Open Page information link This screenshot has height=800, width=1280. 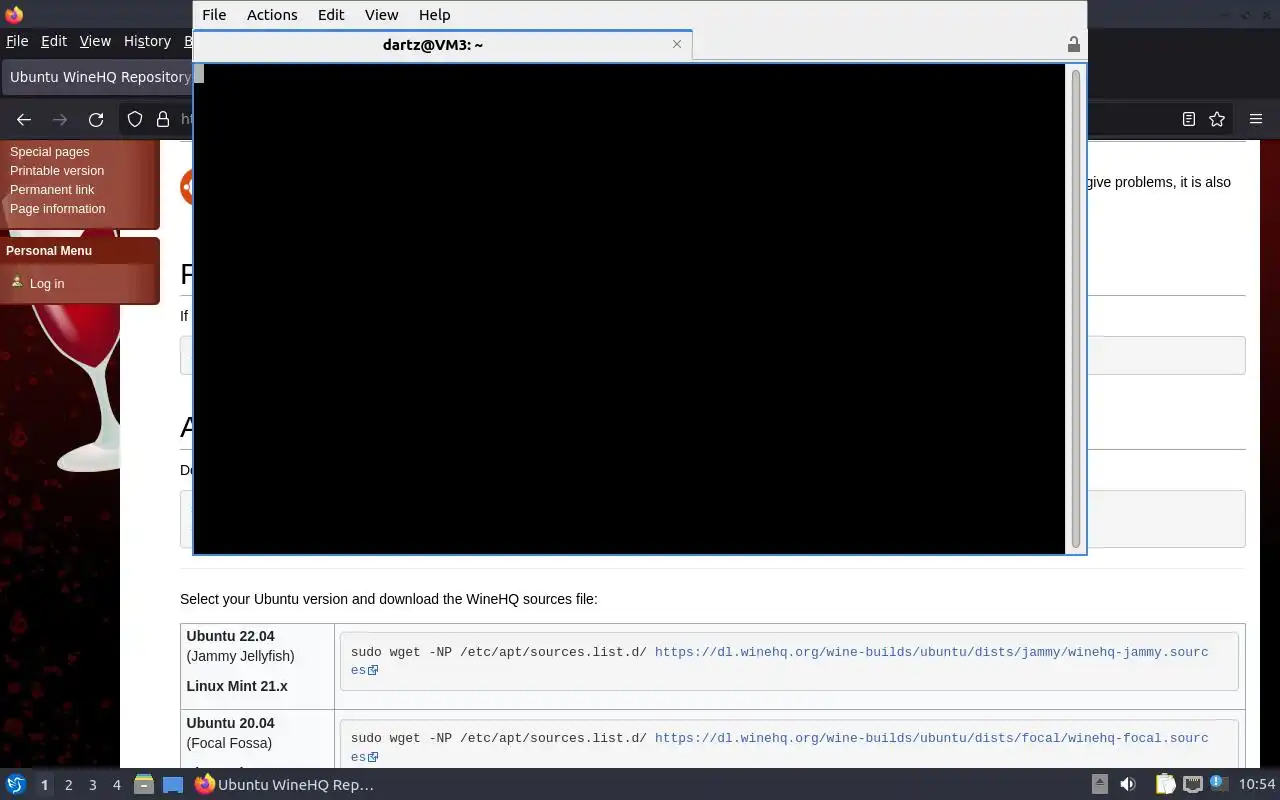point(57,209)
